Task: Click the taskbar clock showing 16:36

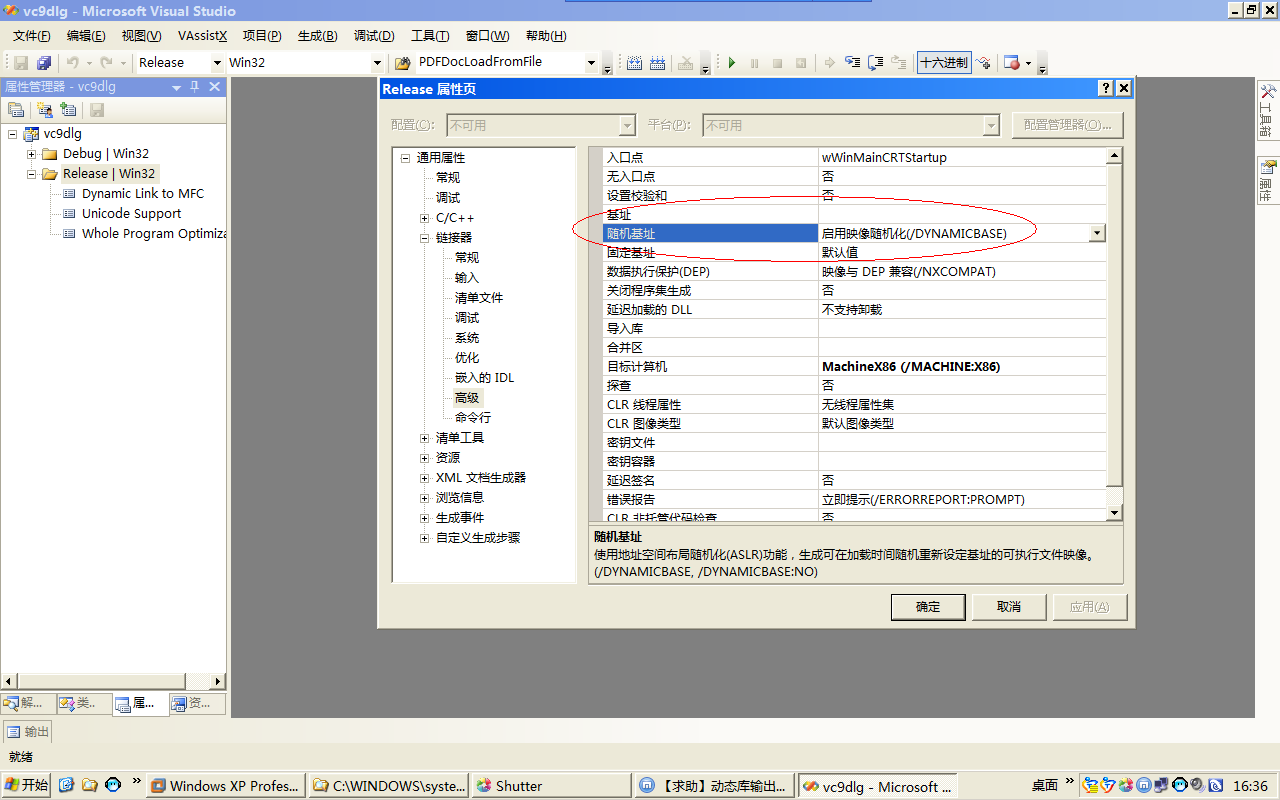Action: pos(1251,786)
